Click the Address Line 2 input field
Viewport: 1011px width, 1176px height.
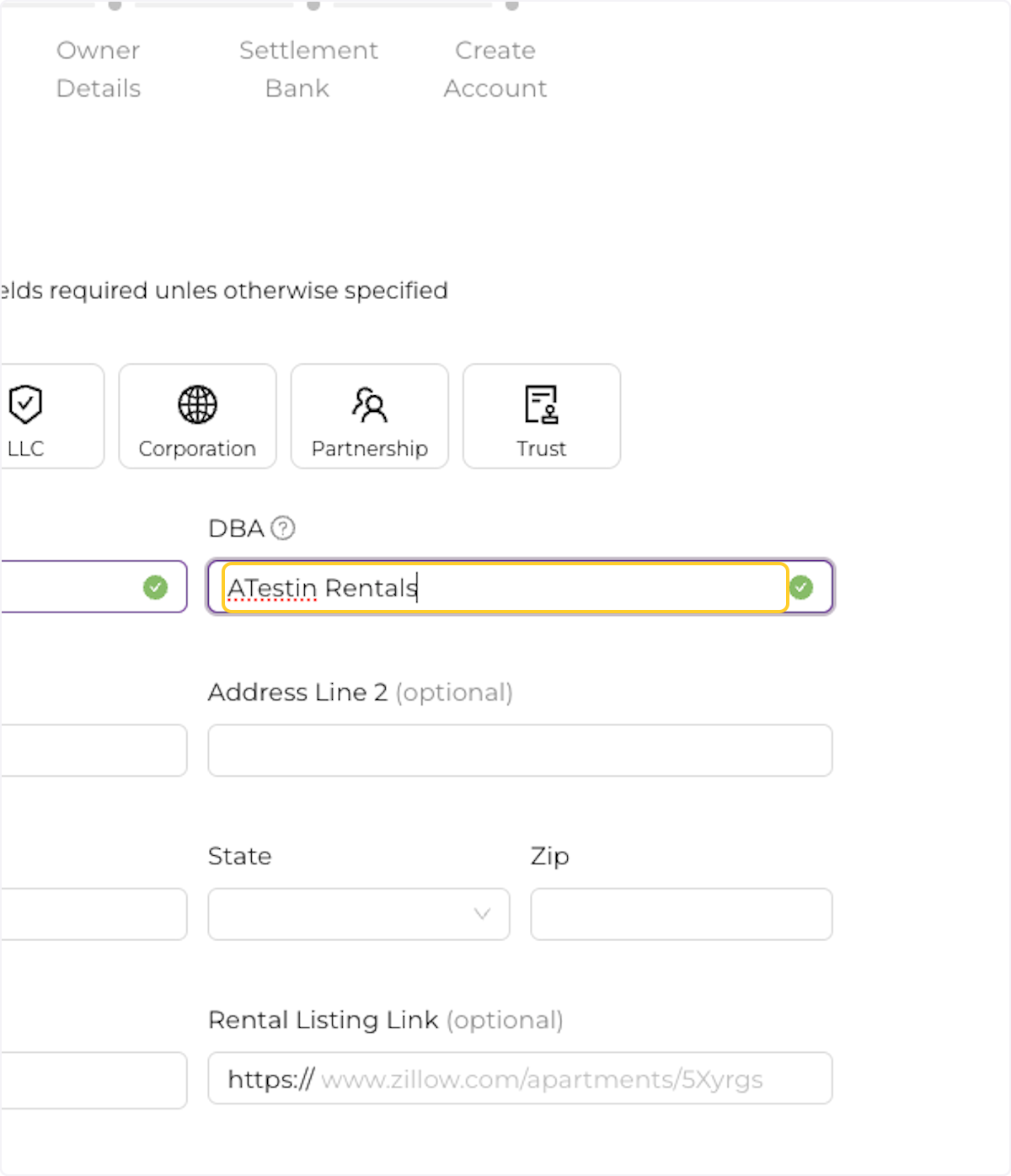(519, 750)
